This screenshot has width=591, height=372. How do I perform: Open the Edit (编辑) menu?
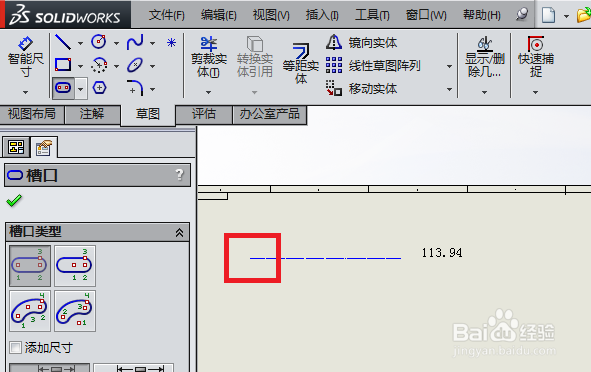click(x=219, y=15)
